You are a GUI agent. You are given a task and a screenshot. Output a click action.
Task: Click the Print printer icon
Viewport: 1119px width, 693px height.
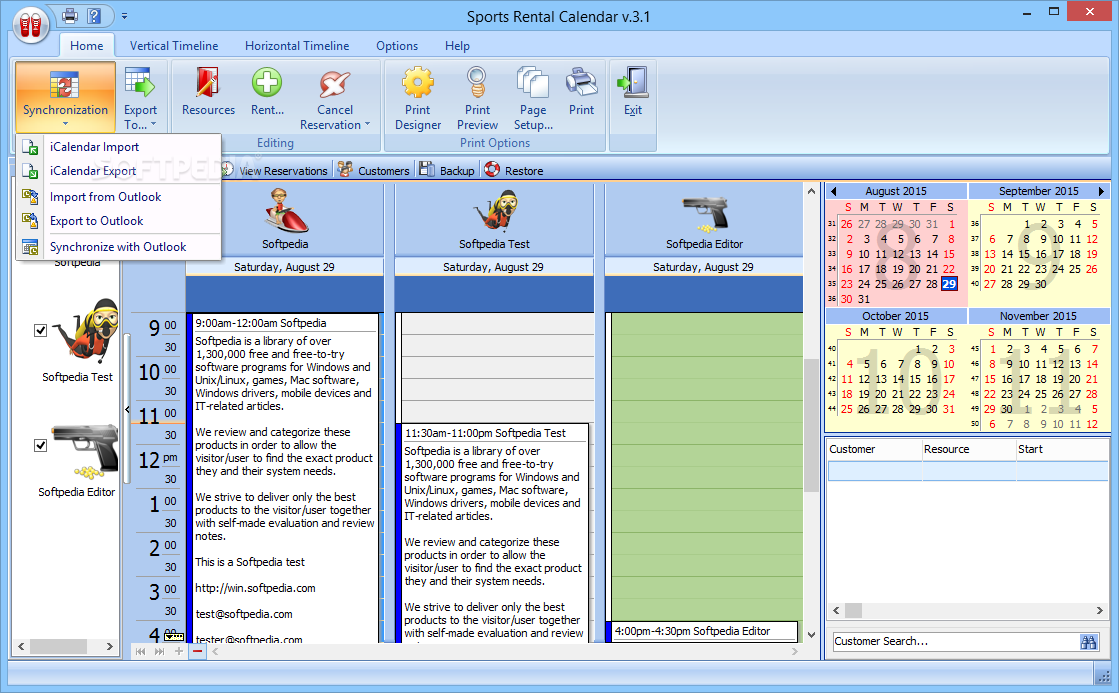pos(582,84)
